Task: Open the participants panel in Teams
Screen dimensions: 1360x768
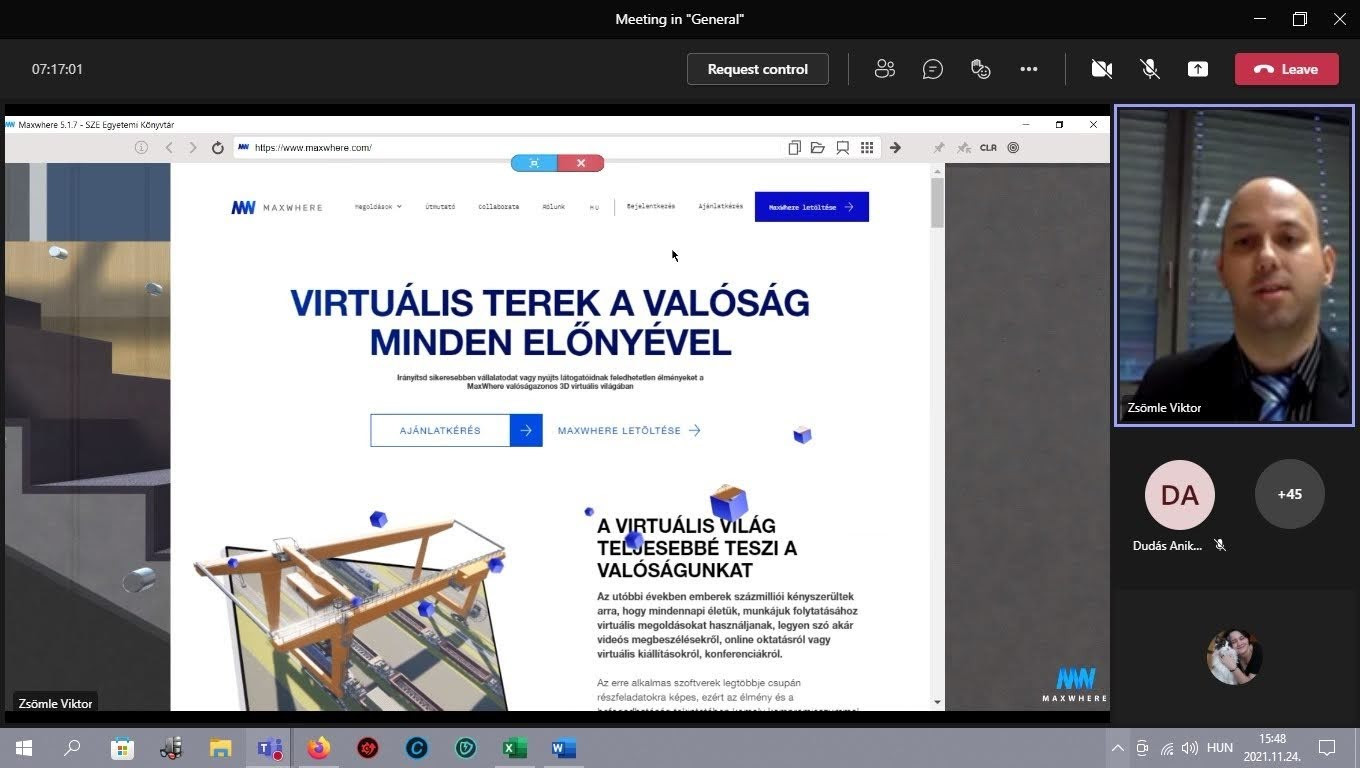Action: [884, 69]
